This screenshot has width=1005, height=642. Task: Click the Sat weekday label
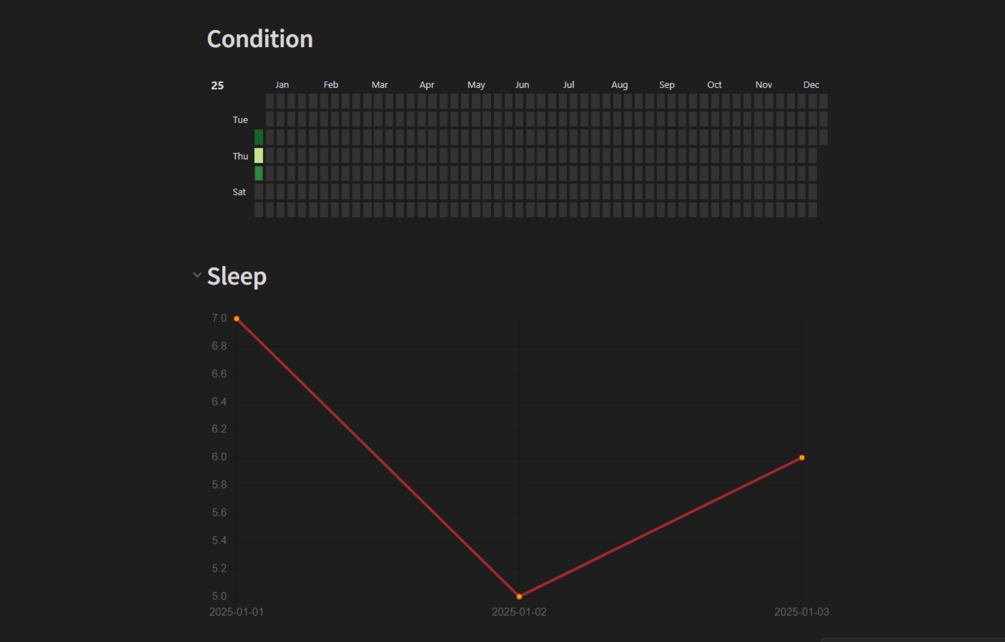pyautogui.click(x=239, y=192)
